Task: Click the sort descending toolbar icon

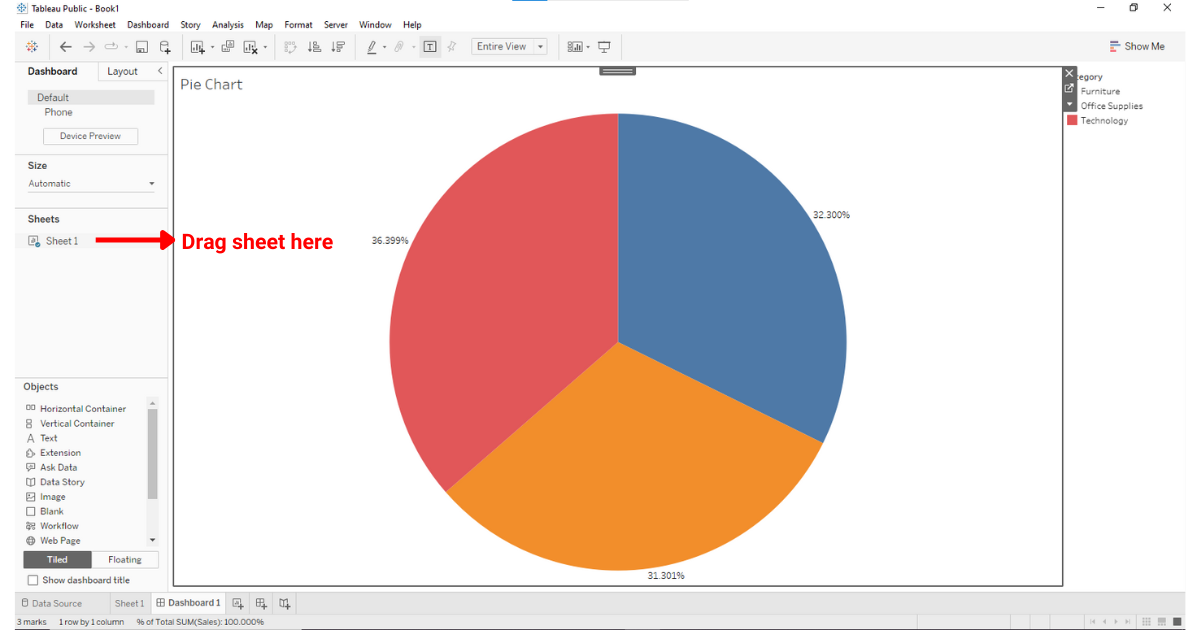Action: pyautogui.click(x=339, y=46)
